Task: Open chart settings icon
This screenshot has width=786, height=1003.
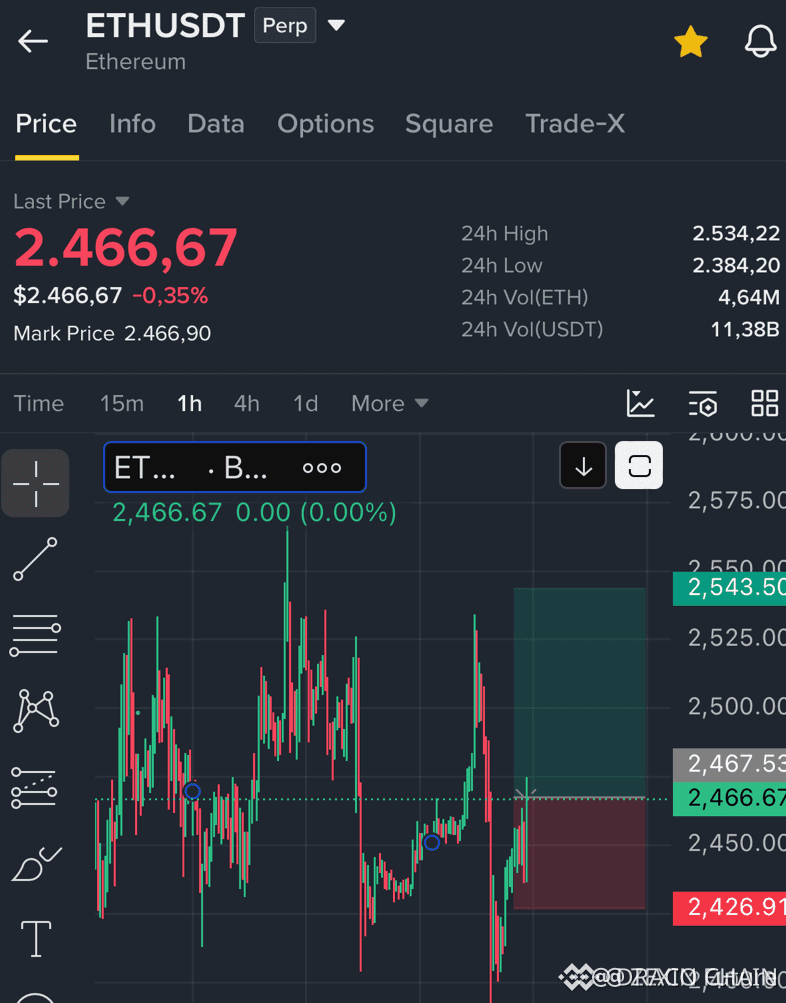Action: pos(702,404)
